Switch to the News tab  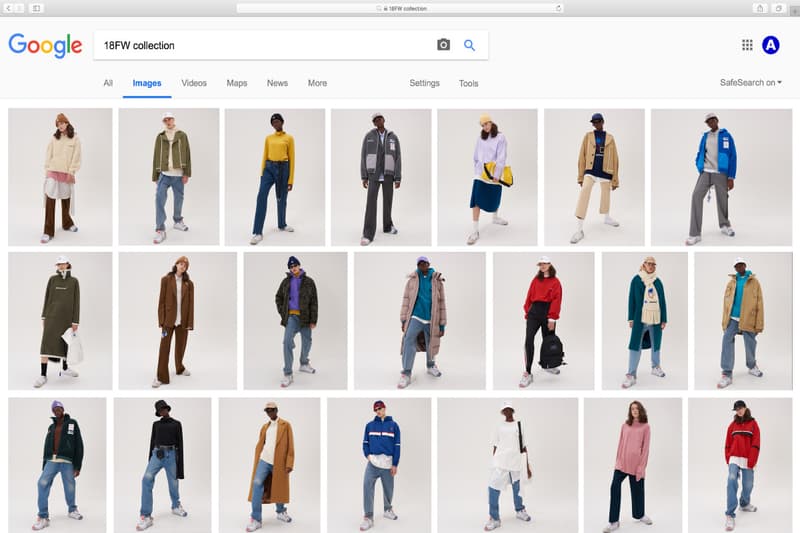[277, 83]
